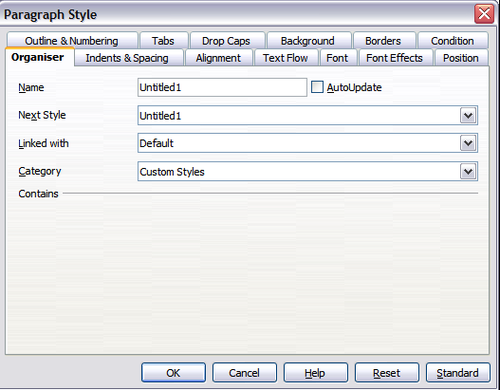500x390 pixels.
Task: Select the Font tab
Action: pos(338,58)
